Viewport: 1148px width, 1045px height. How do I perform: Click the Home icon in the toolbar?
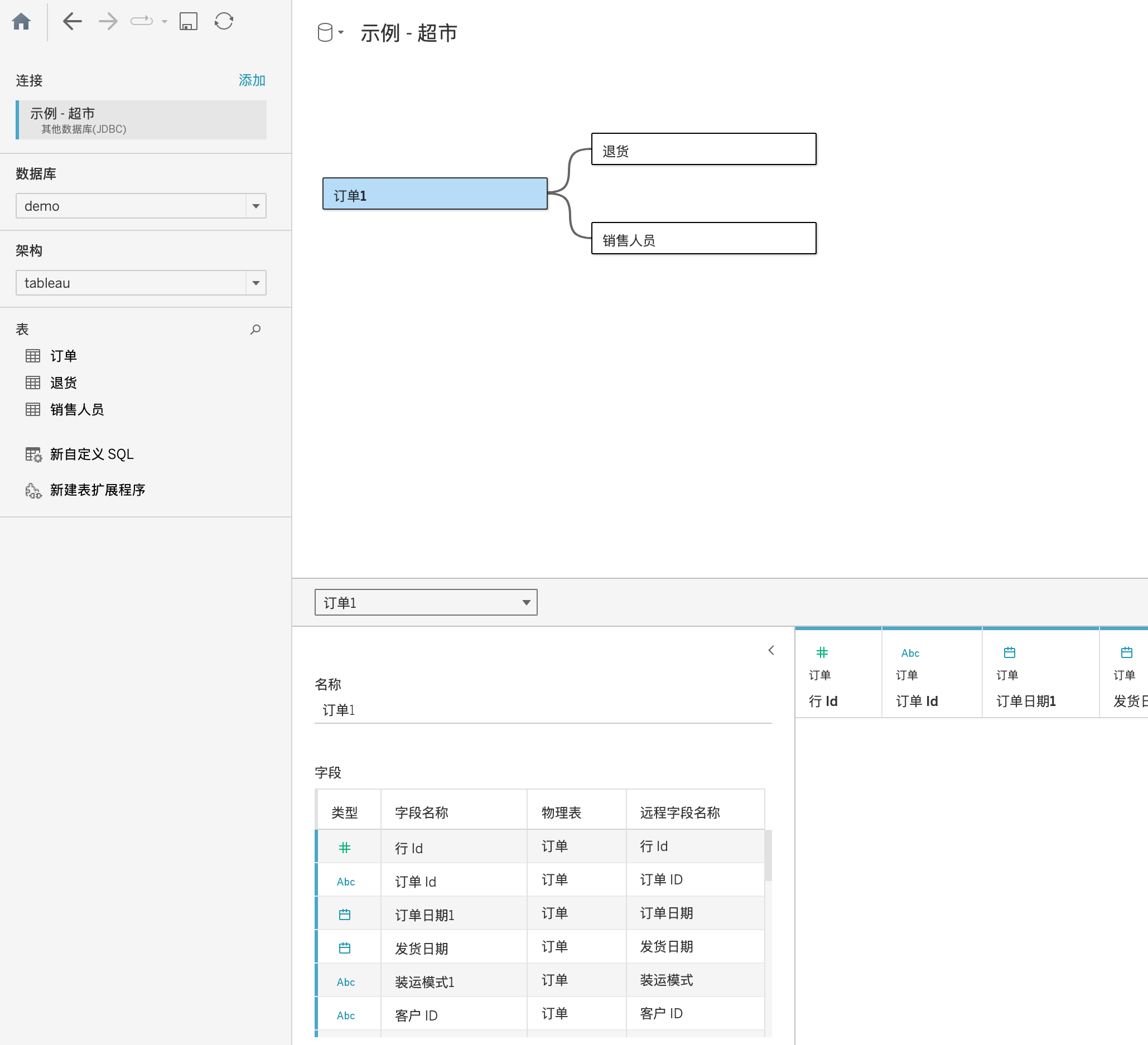coord(21,22)
